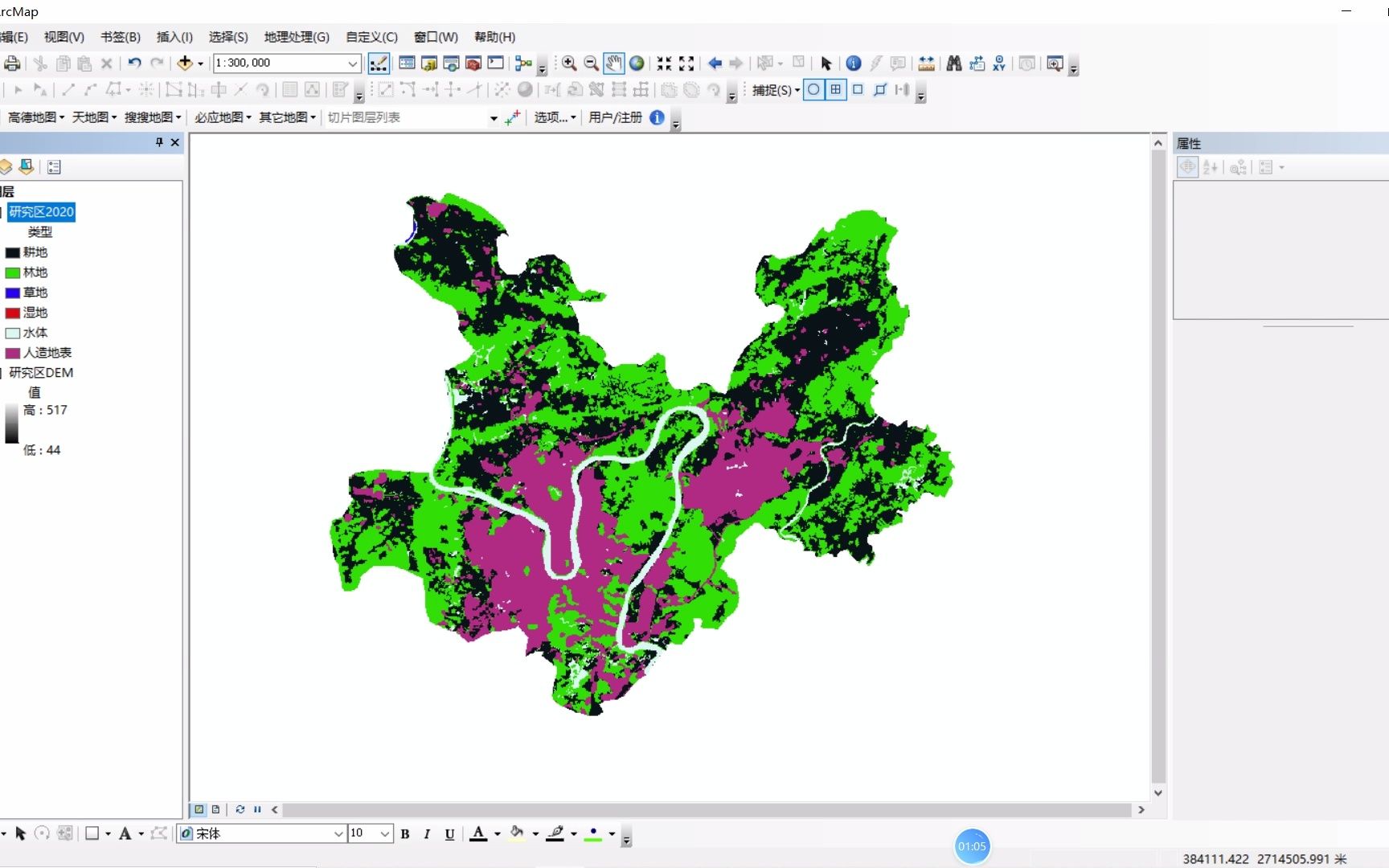
Task: Toggle Italic text formatting
Action: pos(427,833)
